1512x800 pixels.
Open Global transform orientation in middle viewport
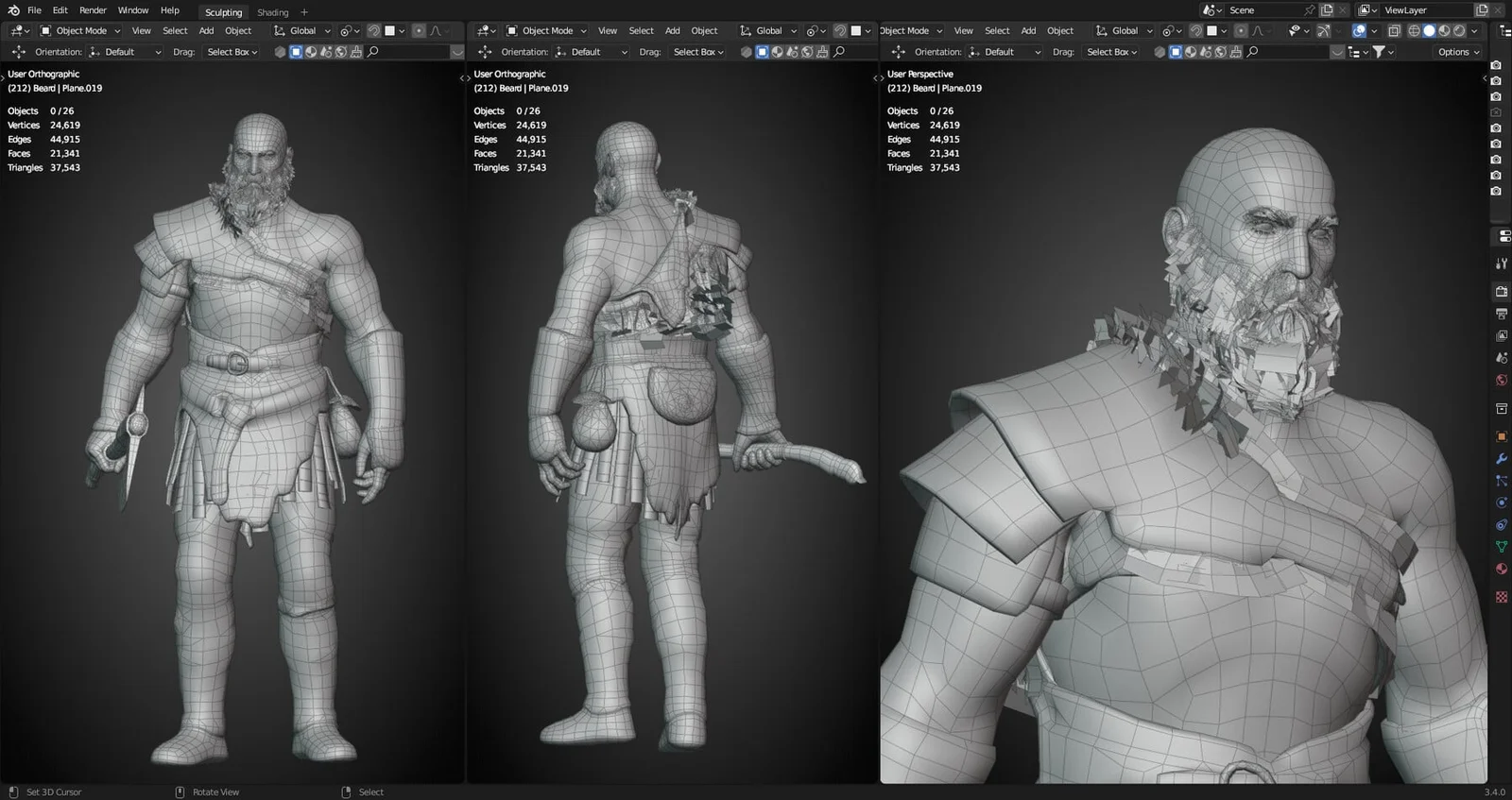tap(768, 30)
